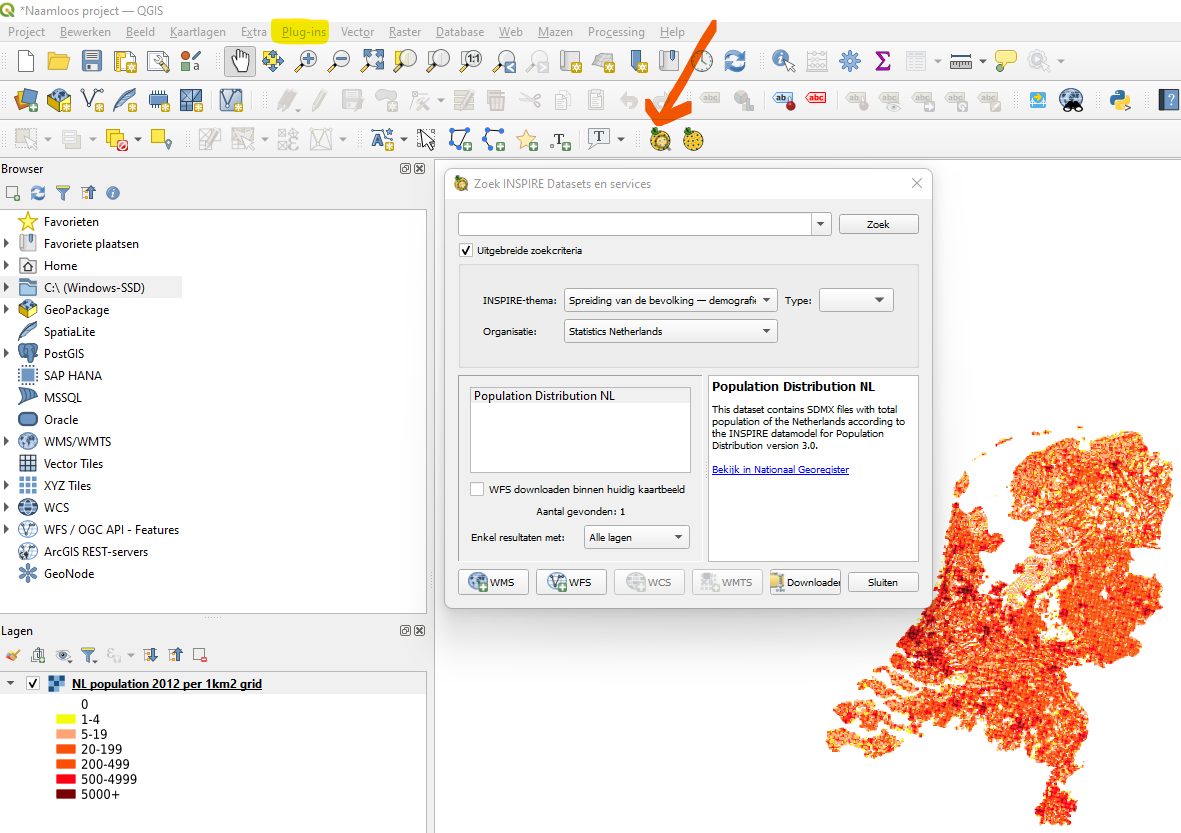1181x833 pixels.
Task: Collapse the NL population layer legend
Action: (x=11, y=684)
